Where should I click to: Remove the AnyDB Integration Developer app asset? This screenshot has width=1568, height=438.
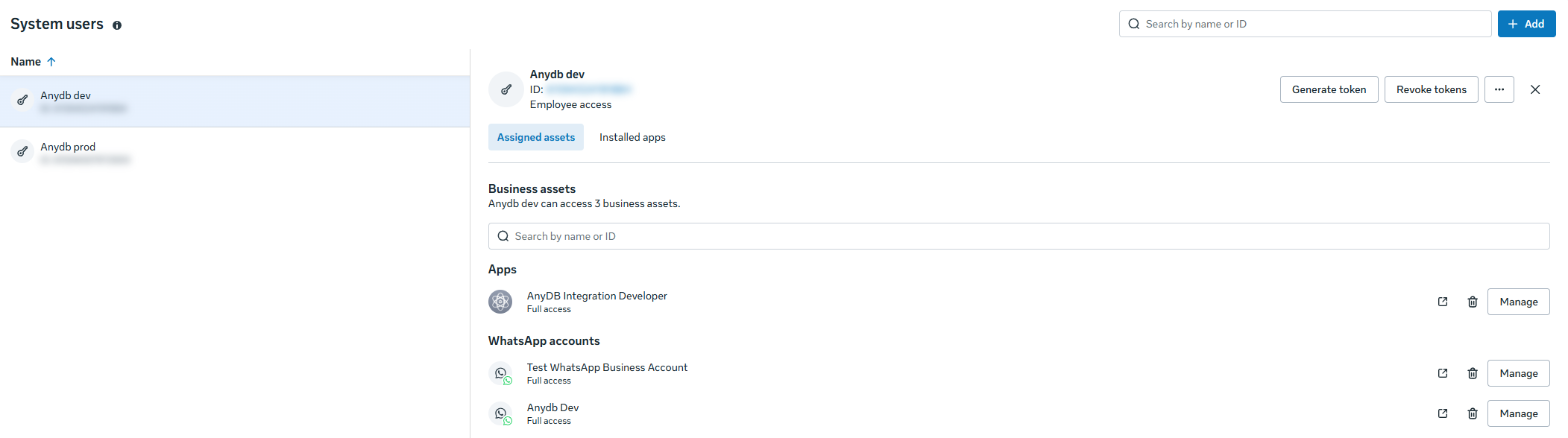coord(1472,301)
